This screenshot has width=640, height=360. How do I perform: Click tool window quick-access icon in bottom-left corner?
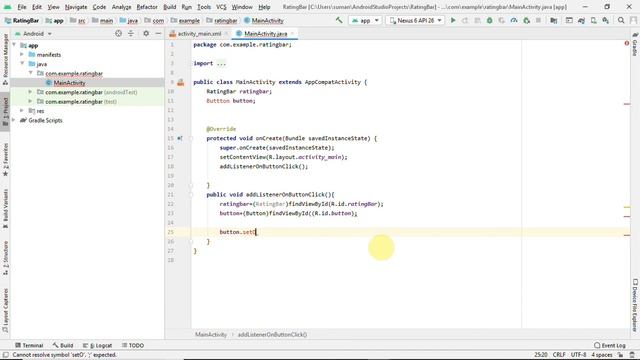(x=5, y=355)
